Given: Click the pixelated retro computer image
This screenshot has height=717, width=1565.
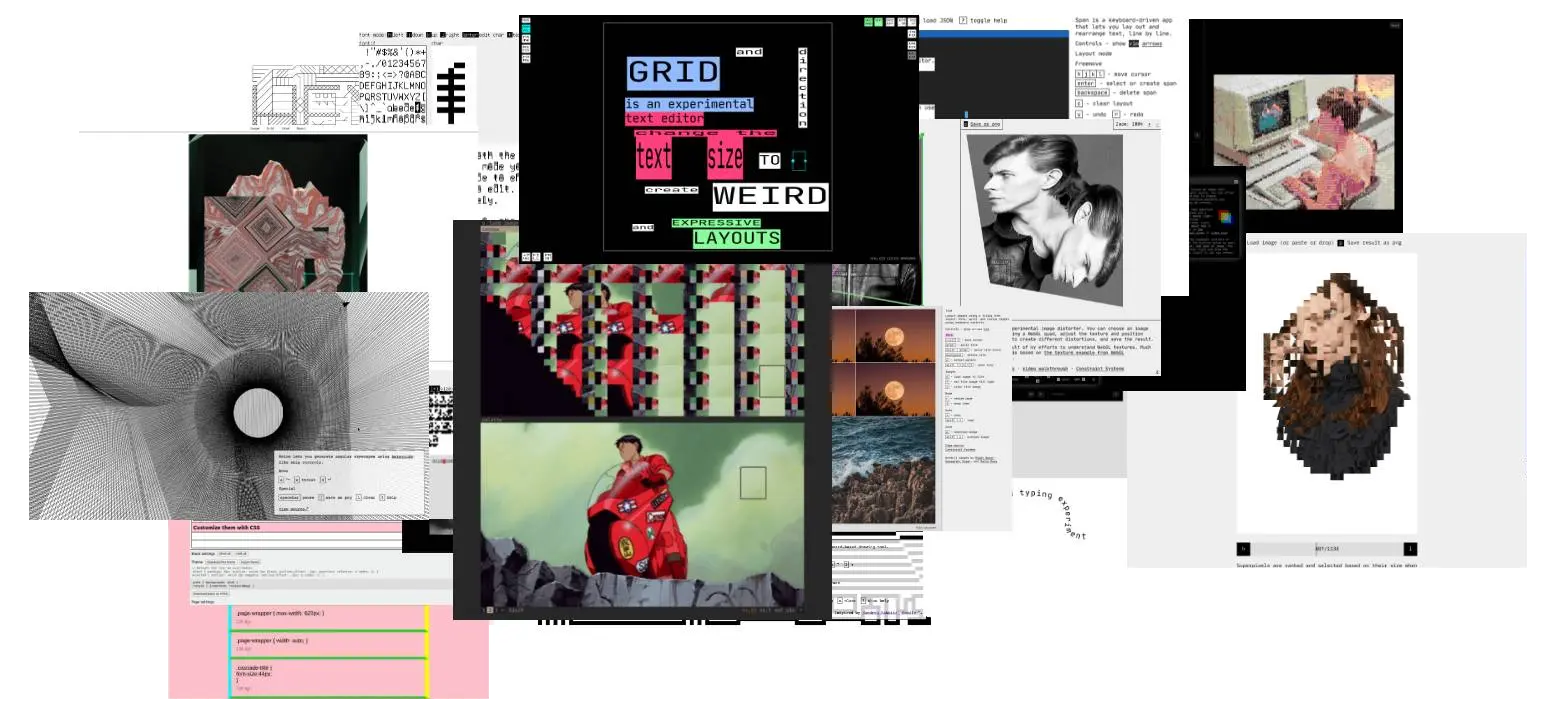Looking at the screenshot, I should point(1303,142).
